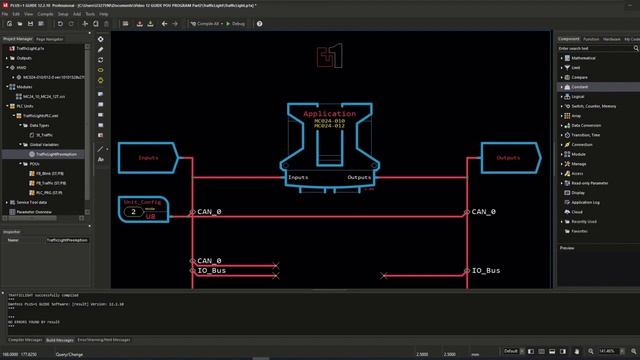The height and width of the screenshot is (360, 640).
Task: Toggle the right panel layout icon
Action: 563,351
